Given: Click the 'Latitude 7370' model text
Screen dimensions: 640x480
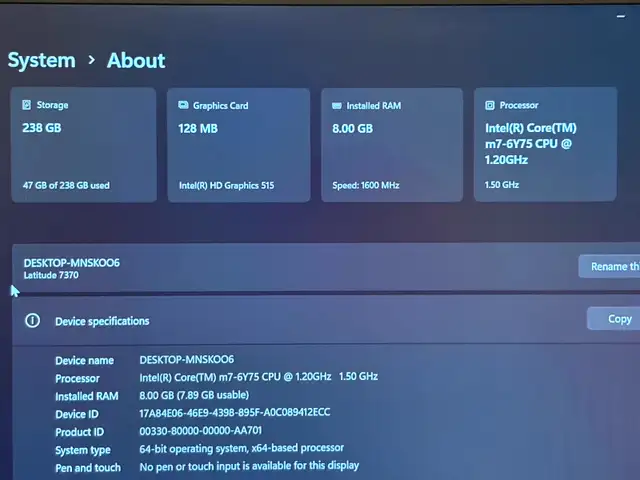Looking at the screenshot, I should 51,275.
